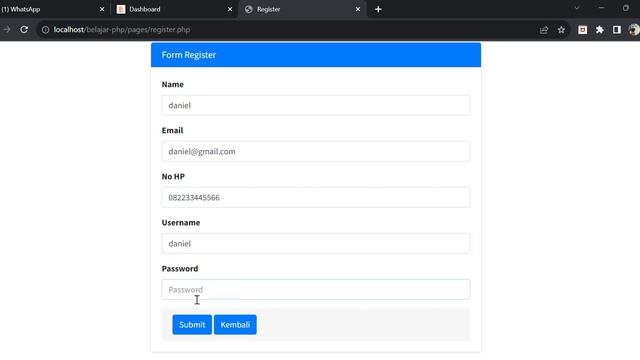Screen dimensions: 640x360
Task: Click the Name label
Action: (173, 84)
